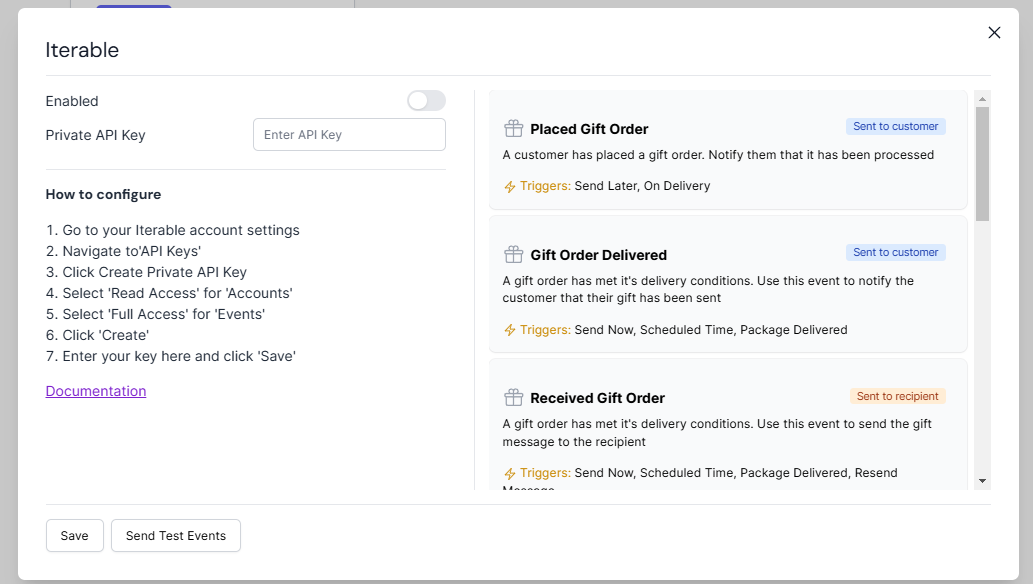This screenshot has width=1033, height=584.
Task: Click the gift icon beside Received Gift Order
Action: coord(513,397)
